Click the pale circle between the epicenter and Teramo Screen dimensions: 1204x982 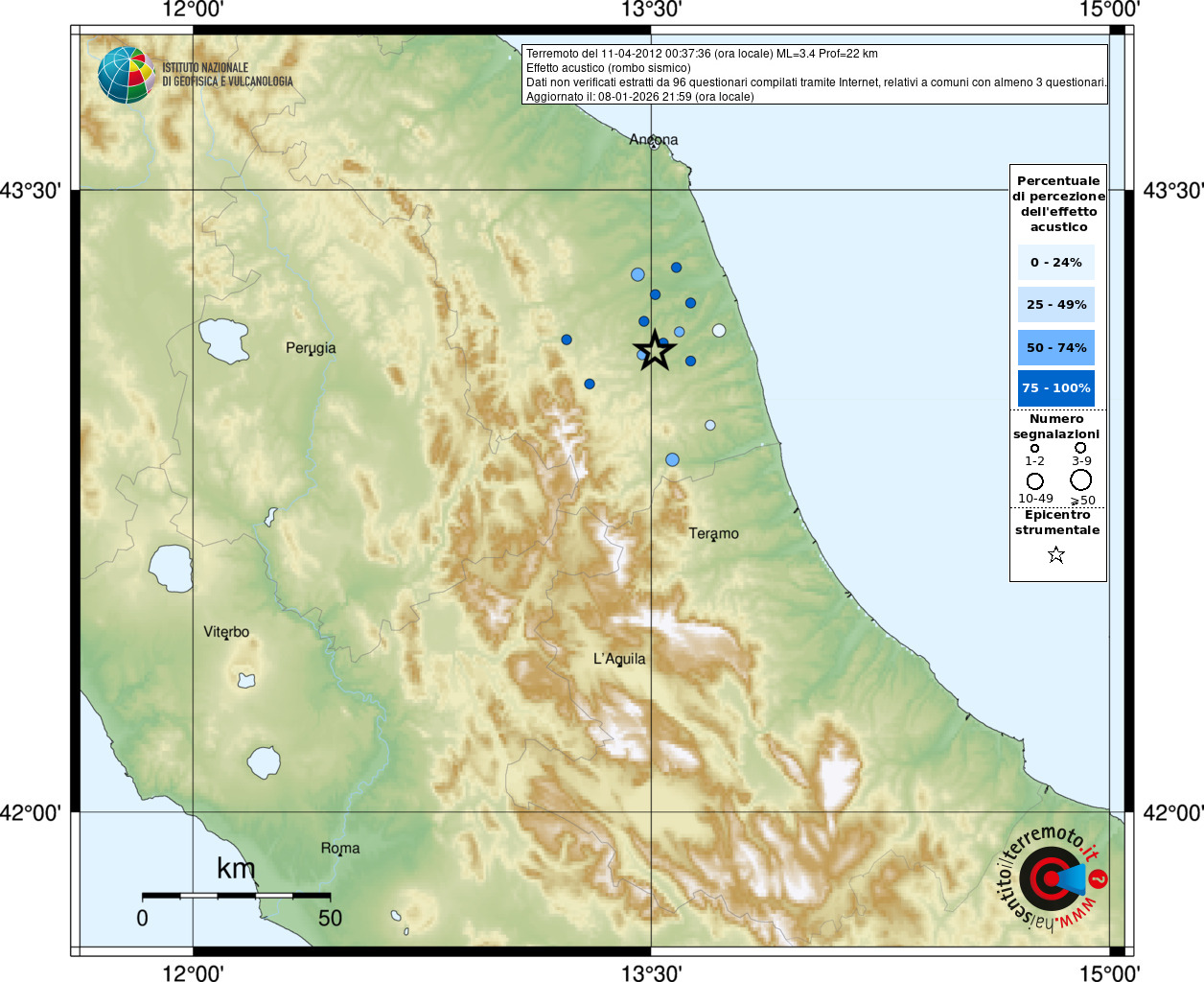point(710,425)
